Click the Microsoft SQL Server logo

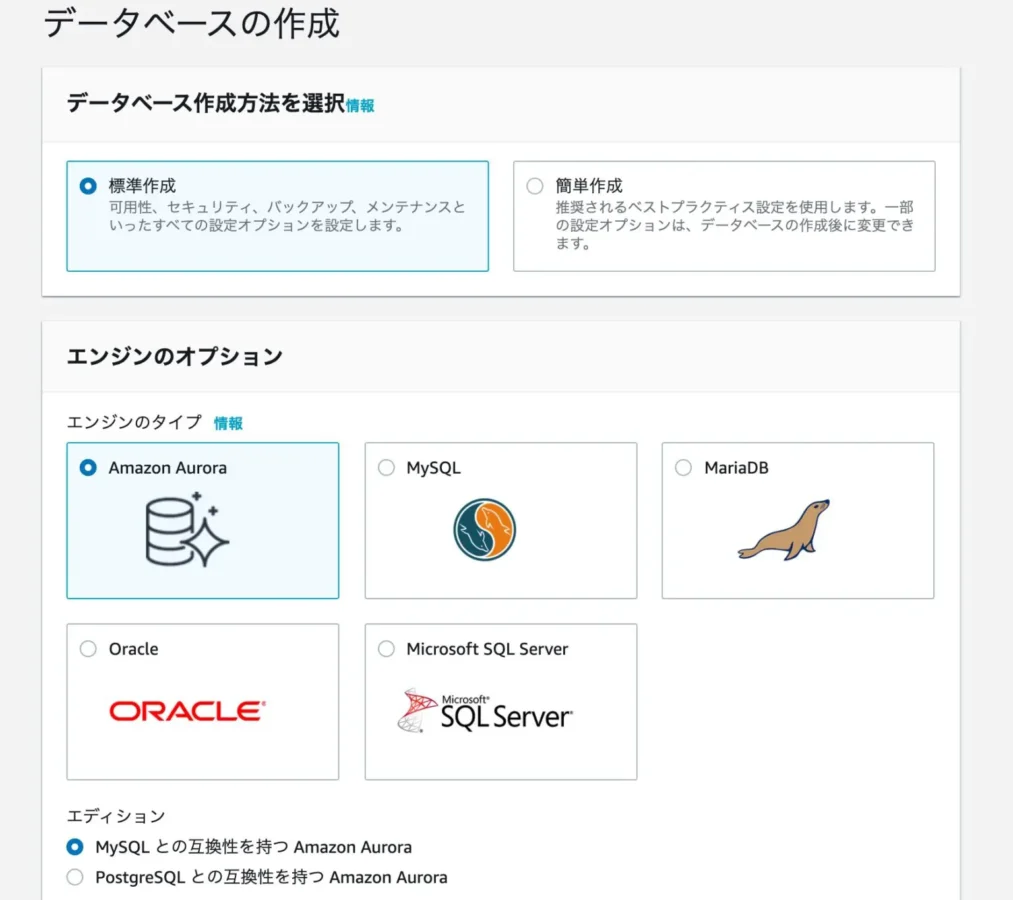[x=485, y=711]
